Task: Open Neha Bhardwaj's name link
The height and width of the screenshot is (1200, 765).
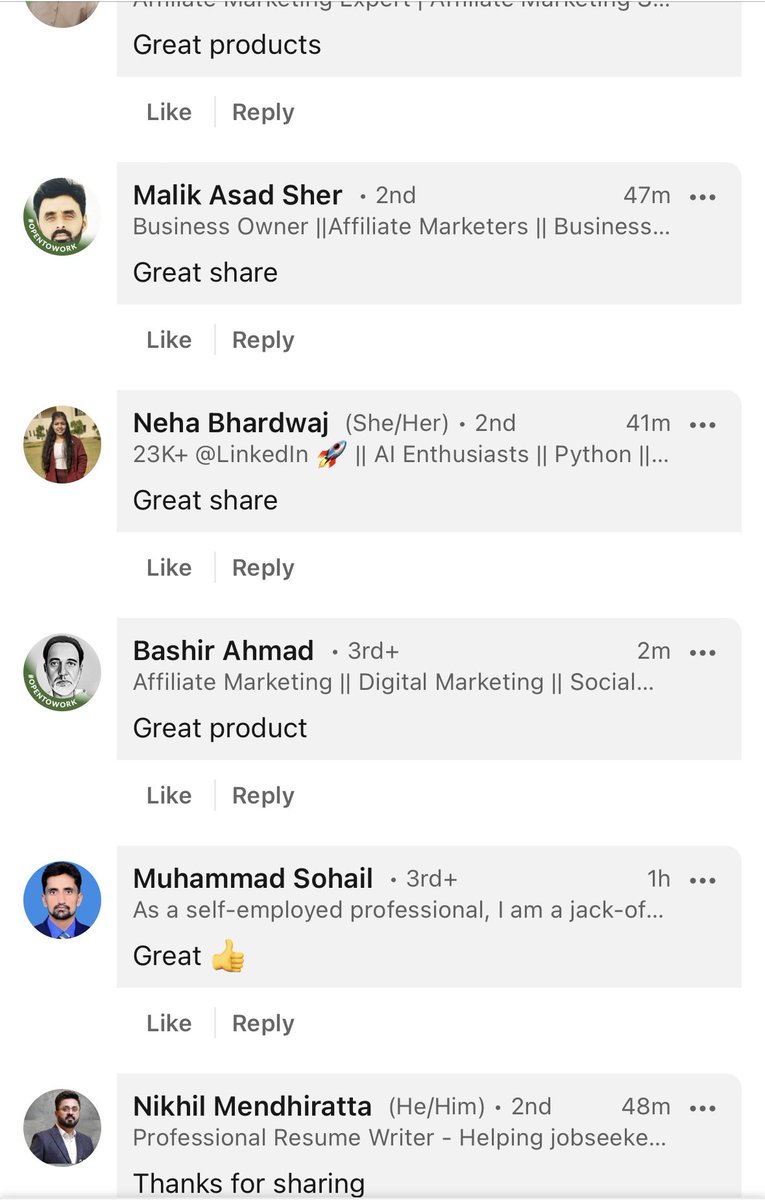Action: [x=231, y=423]
